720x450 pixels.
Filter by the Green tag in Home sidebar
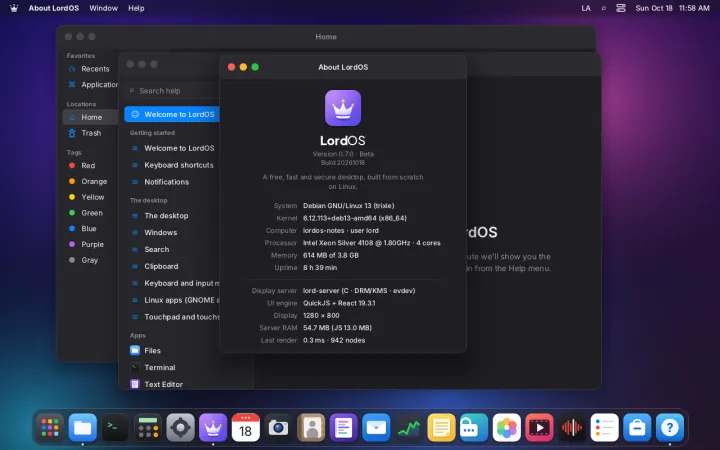click(90, 213)
